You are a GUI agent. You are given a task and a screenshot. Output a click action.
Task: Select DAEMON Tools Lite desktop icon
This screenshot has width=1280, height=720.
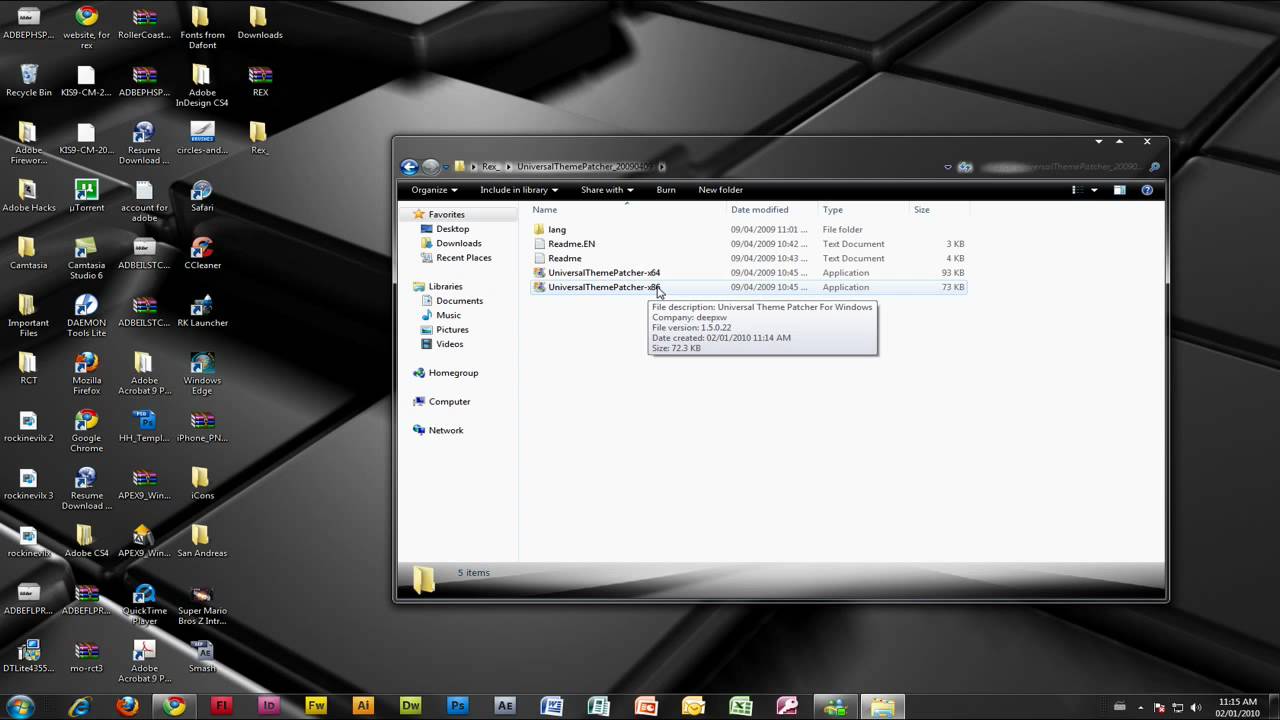(x=87, y=316)
